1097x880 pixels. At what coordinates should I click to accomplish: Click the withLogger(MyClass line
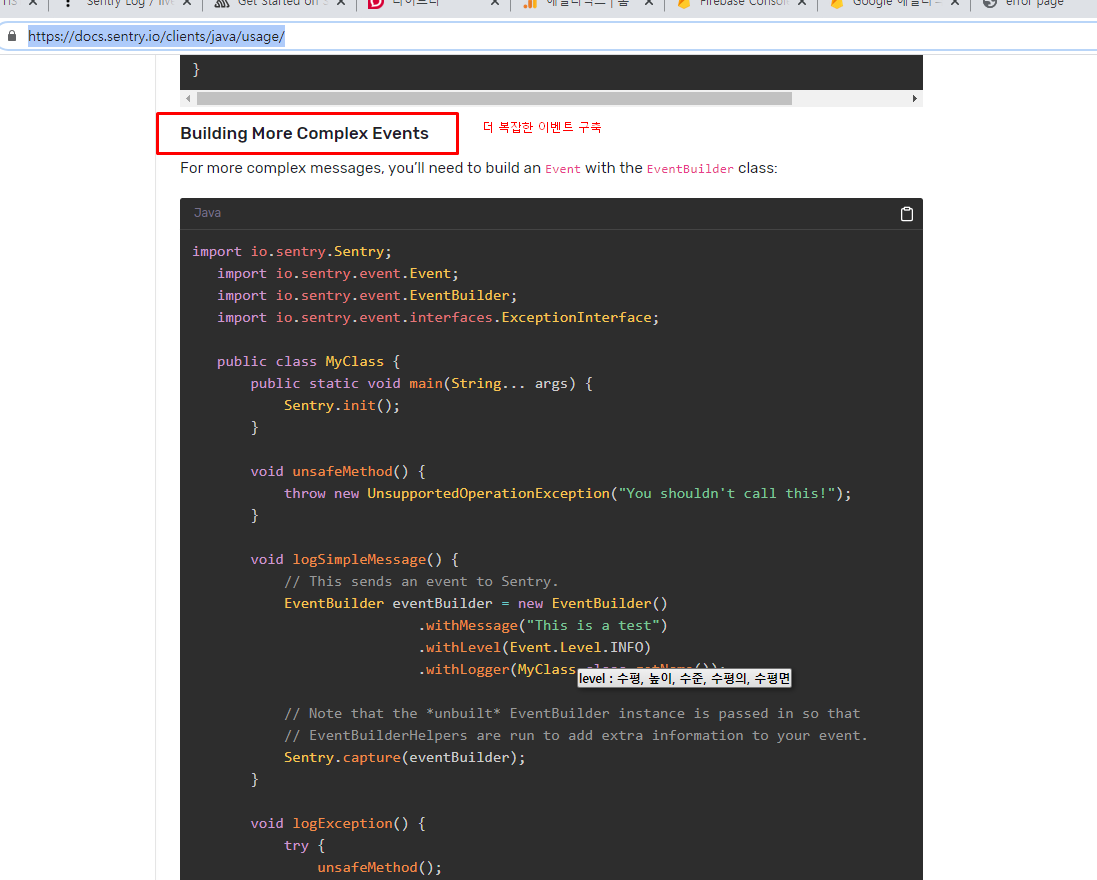tap(497, 669)
